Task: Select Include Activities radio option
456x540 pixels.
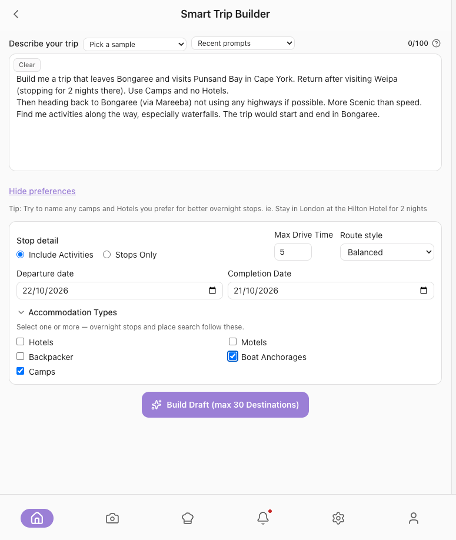Action: tap(20, 255)
